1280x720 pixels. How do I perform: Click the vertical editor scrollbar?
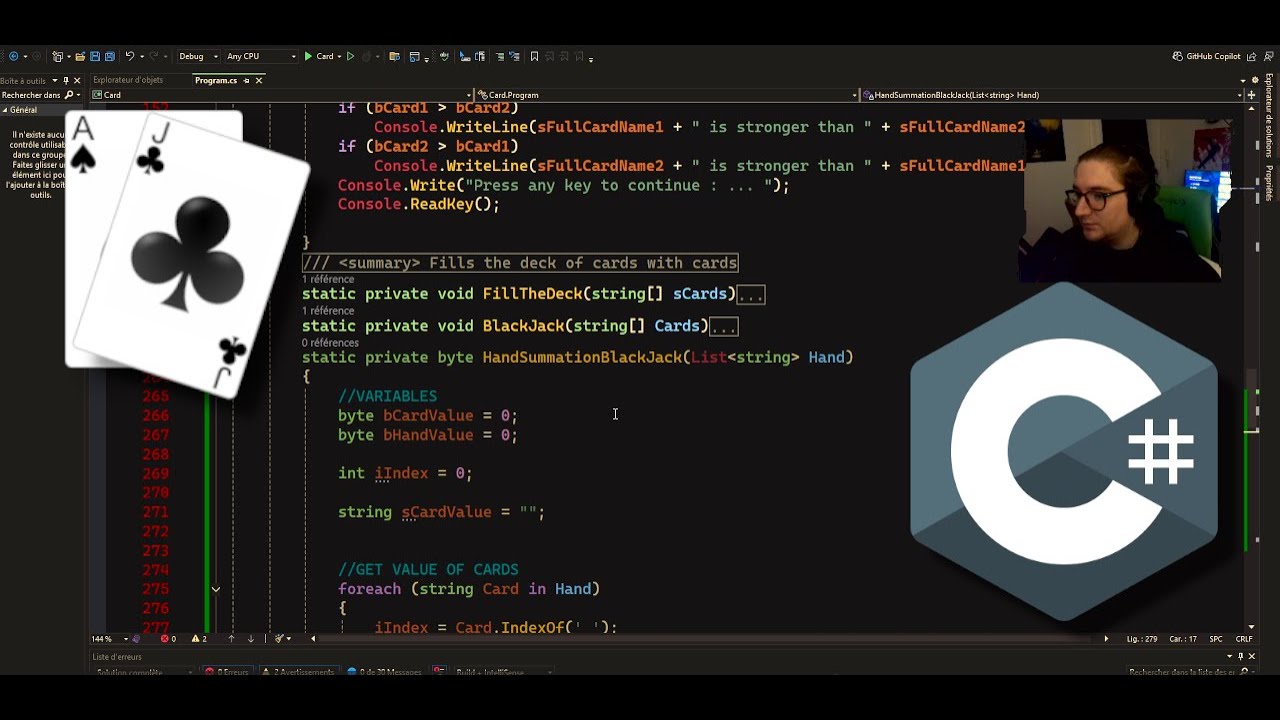[x=1251, y=365]
